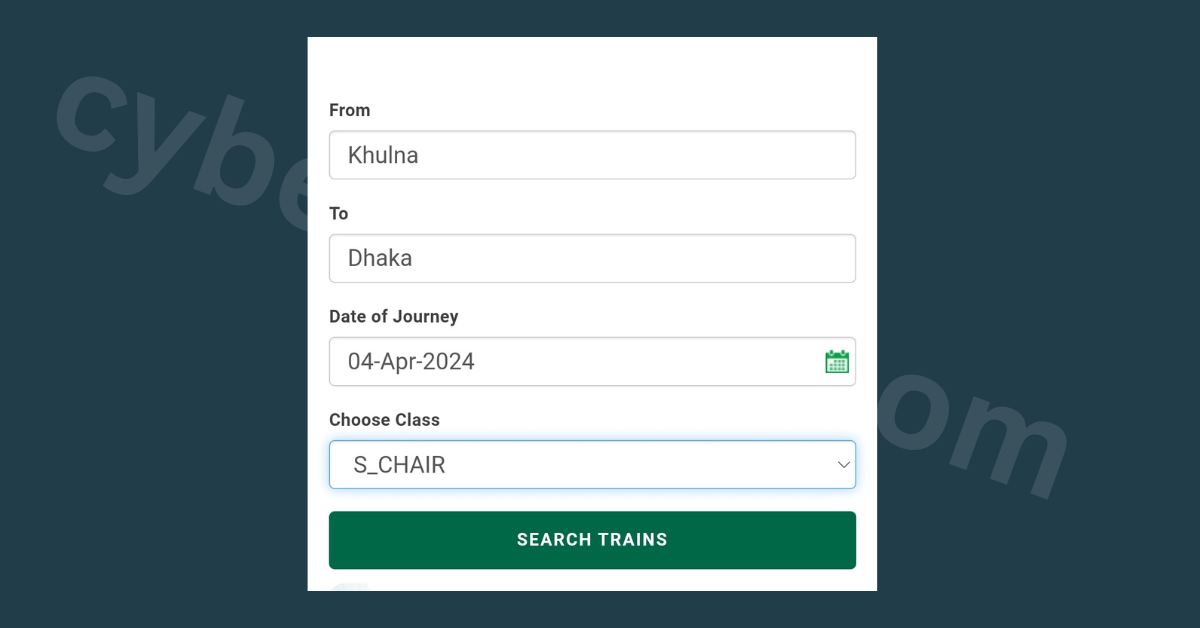Click the chevron arrow on class dropdown
Viewport: 1200px width, 628px height.
point(843,465)
